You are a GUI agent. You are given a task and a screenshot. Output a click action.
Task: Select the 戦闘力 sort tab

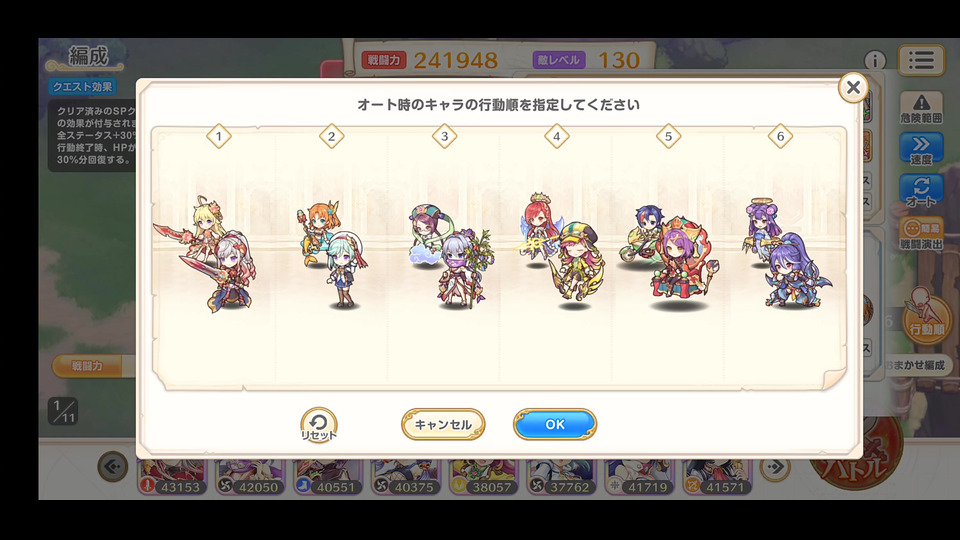(88, 366)
